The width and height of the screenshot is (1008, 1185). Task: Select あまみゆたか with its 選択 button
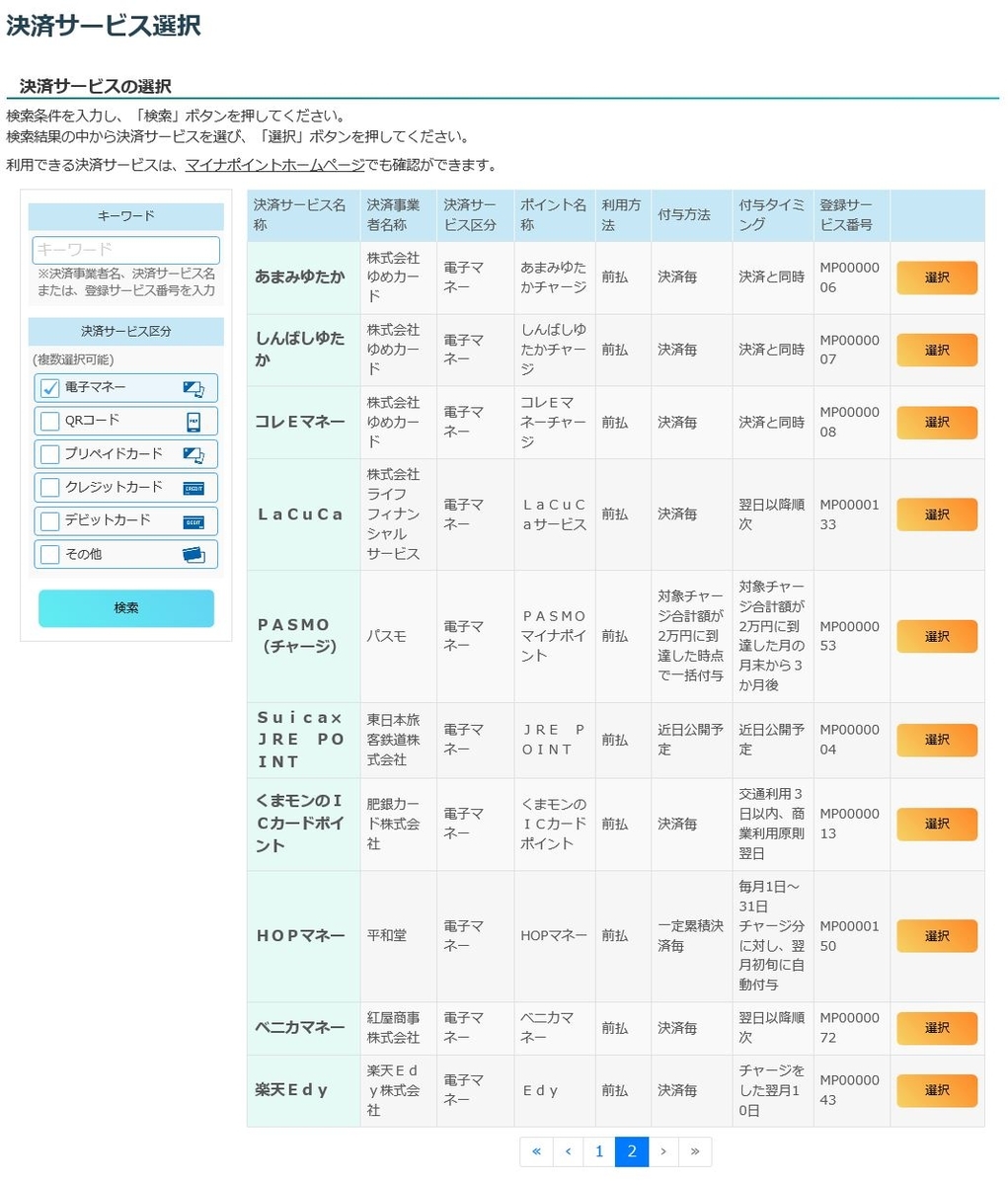[937, 277]
